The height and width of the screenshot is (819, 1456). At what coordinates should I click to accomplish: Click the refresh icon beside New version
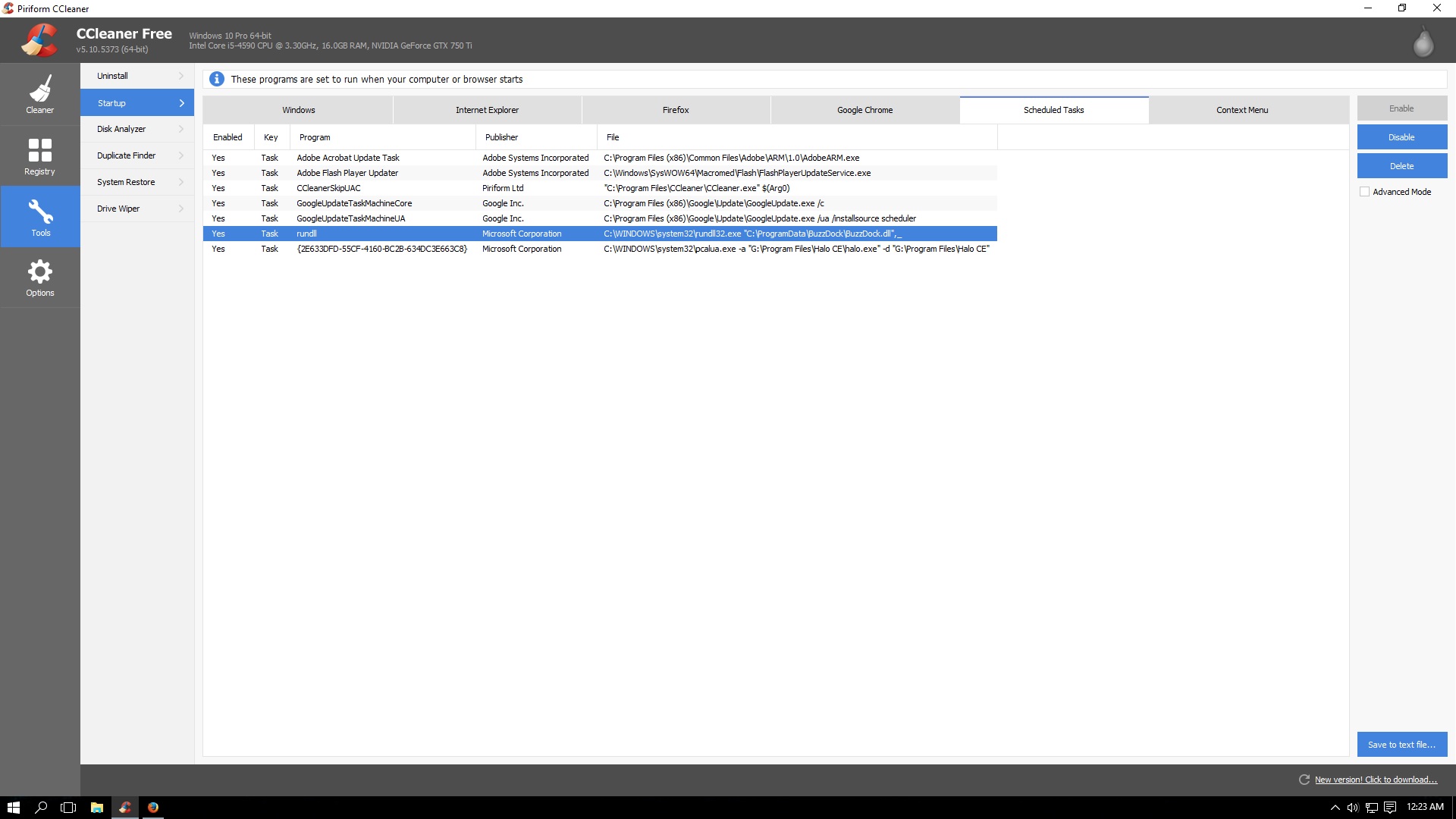click(1304, 780)
